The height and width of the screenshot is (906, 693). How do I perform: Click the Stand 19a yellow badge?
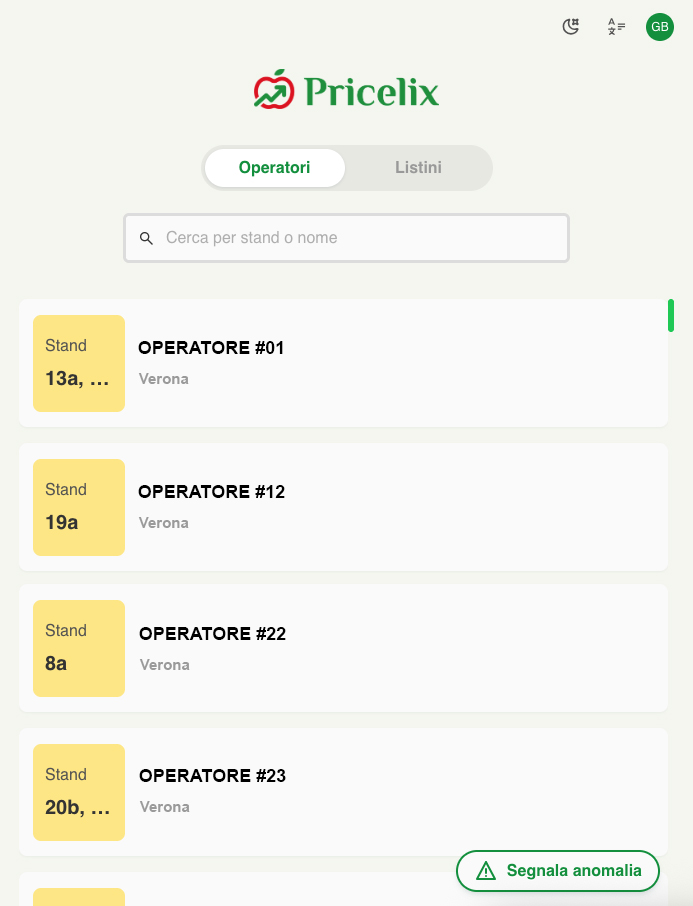tap(79, 507)
